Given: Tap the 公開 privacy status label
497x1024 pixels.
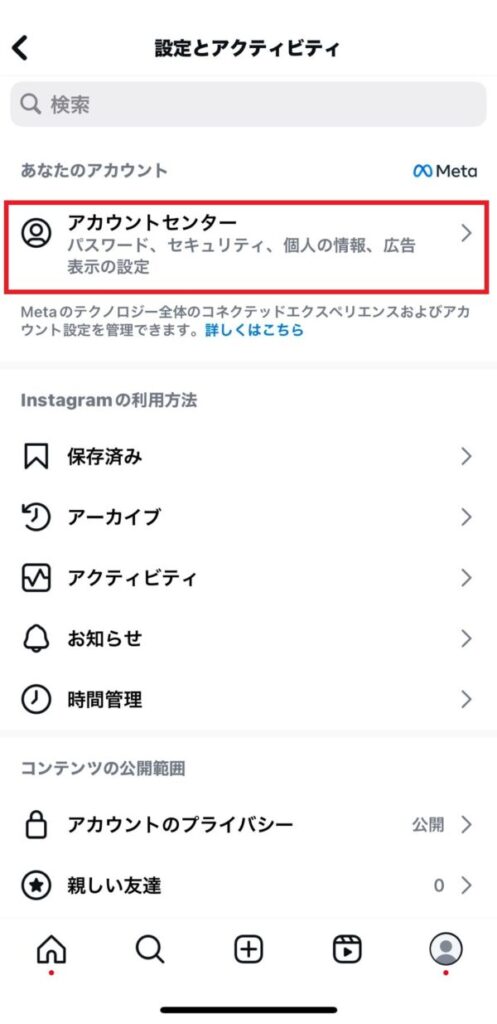Looking at the screenshot, I should click(x=428, y=825).
